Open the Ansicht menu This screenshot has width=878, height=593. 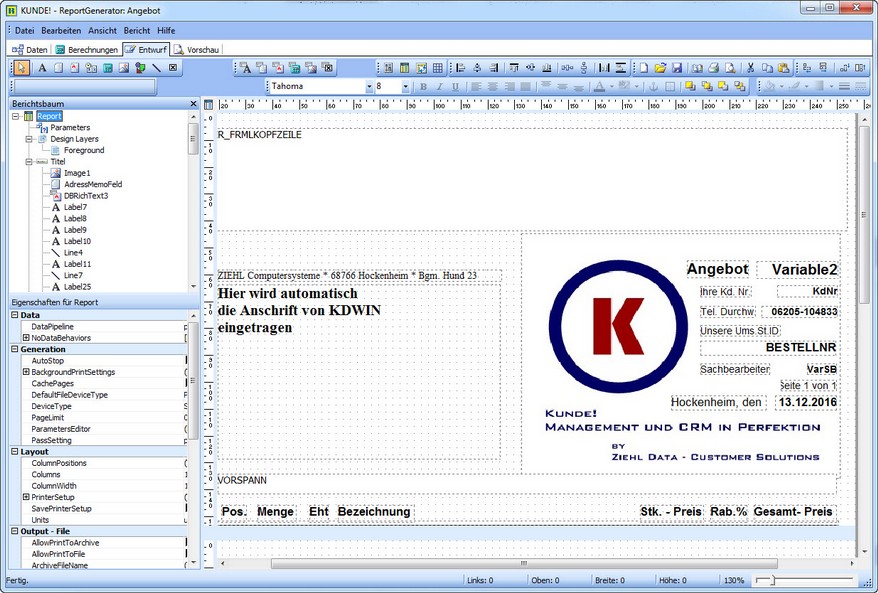click(x=102, y=31)
